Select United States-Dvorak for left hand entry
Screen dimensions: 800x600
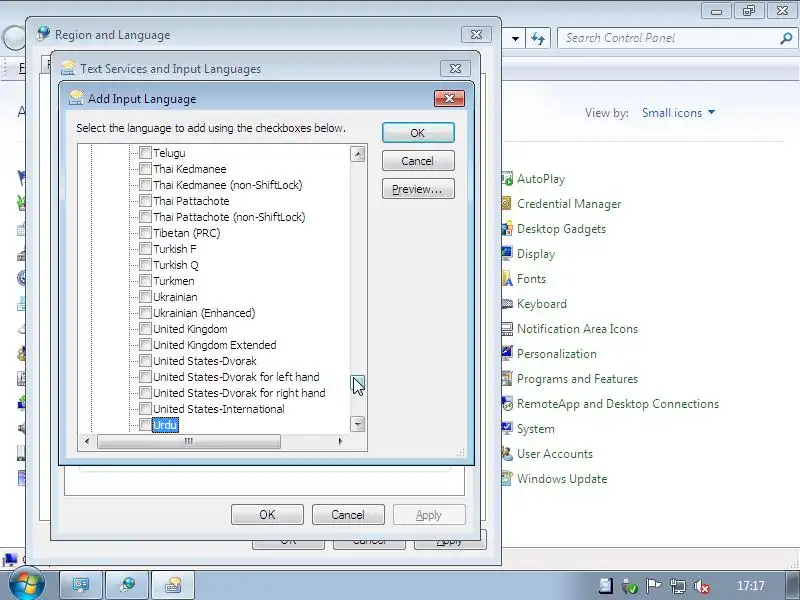click(x=236, y=377)
